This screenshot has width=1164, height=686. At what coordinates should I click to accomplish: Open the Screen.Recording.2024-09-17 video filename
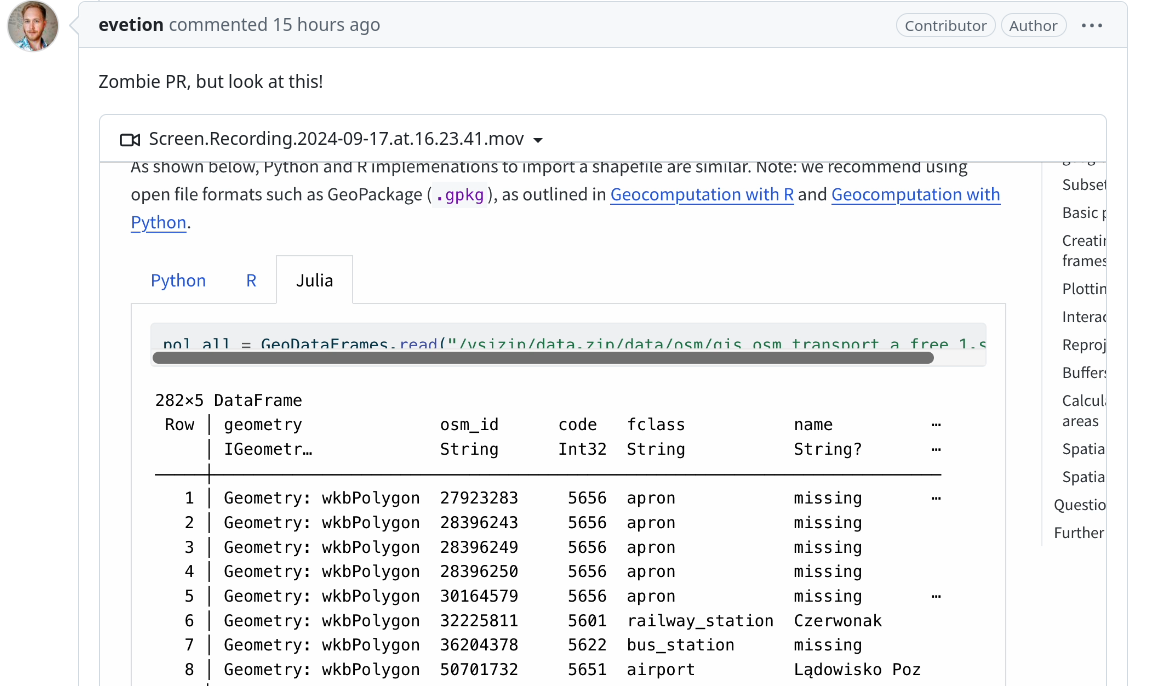point(336,139)
